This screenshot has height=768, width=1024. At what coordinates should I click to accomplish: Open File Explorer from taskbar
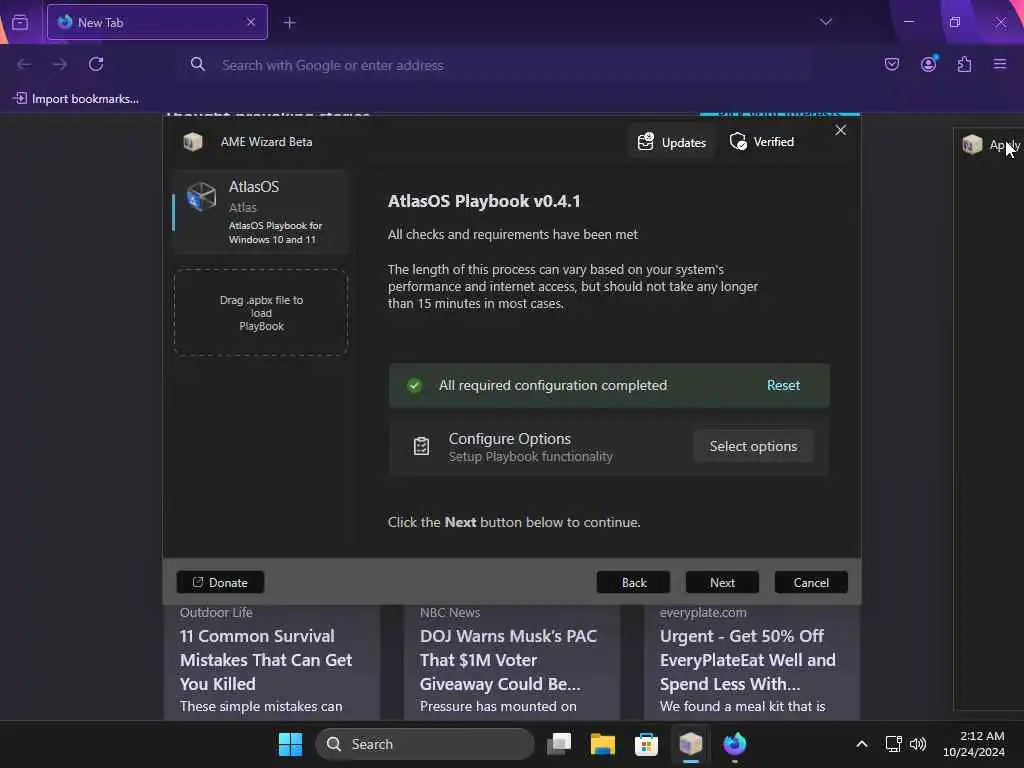pyautogui.click(x=603, y=744)
